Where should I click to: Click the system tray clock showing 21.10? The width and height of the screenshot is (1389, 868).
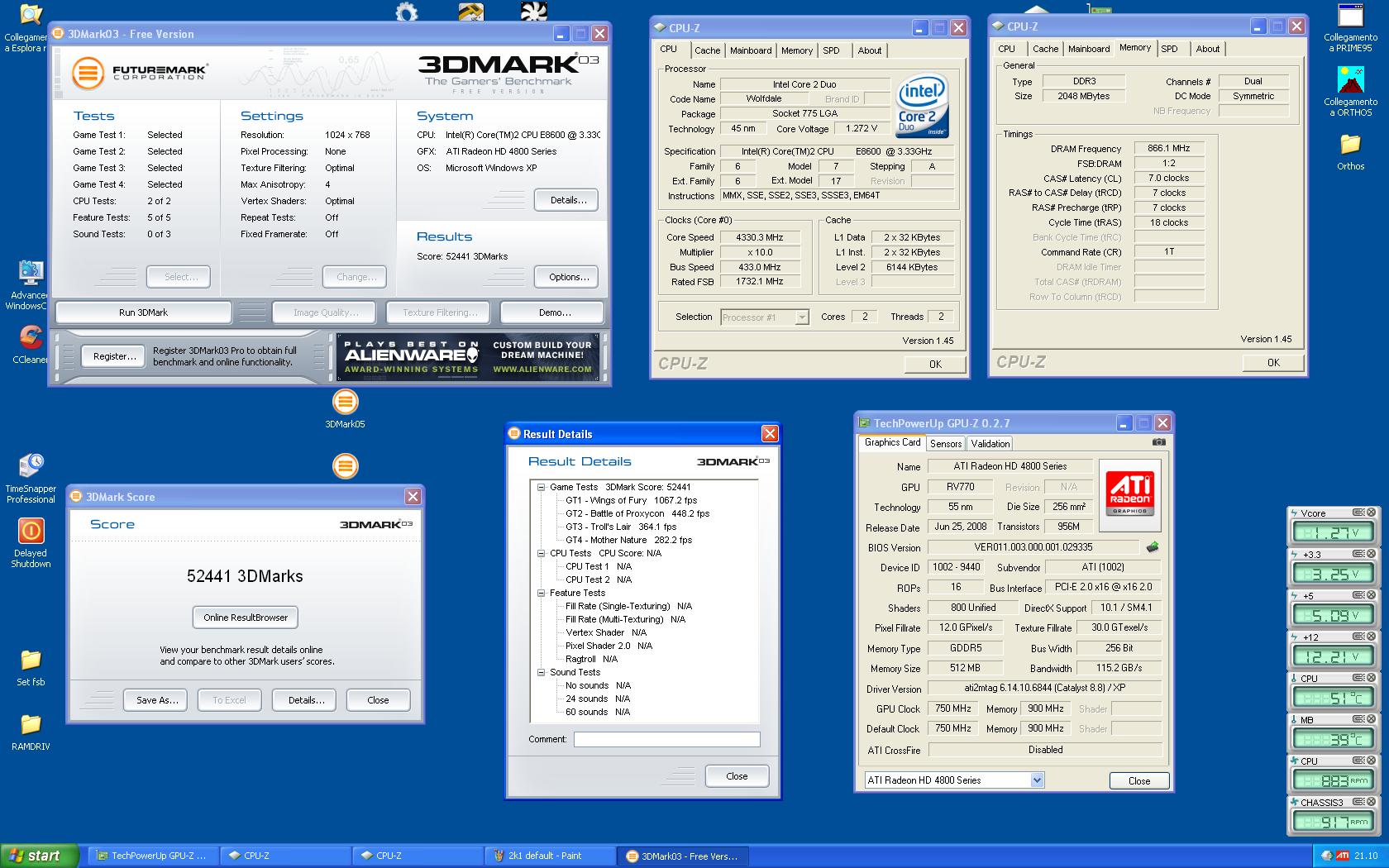click(1366, 856)
